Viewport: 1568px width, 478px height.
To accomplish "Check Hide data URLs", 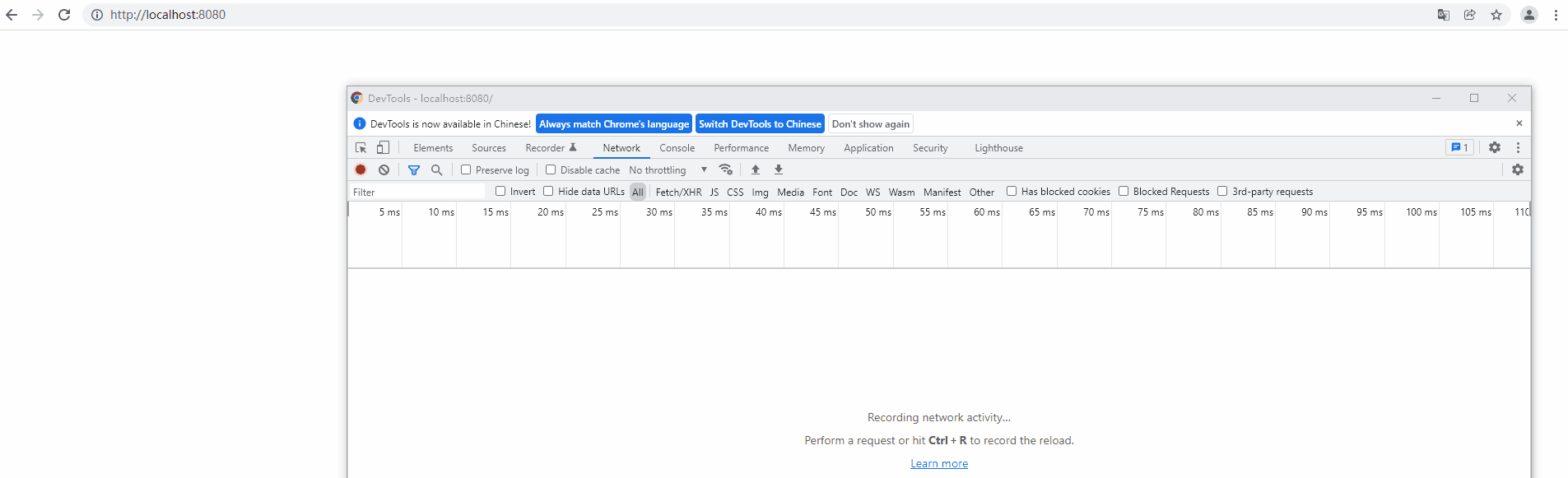I will pos(548,191).
